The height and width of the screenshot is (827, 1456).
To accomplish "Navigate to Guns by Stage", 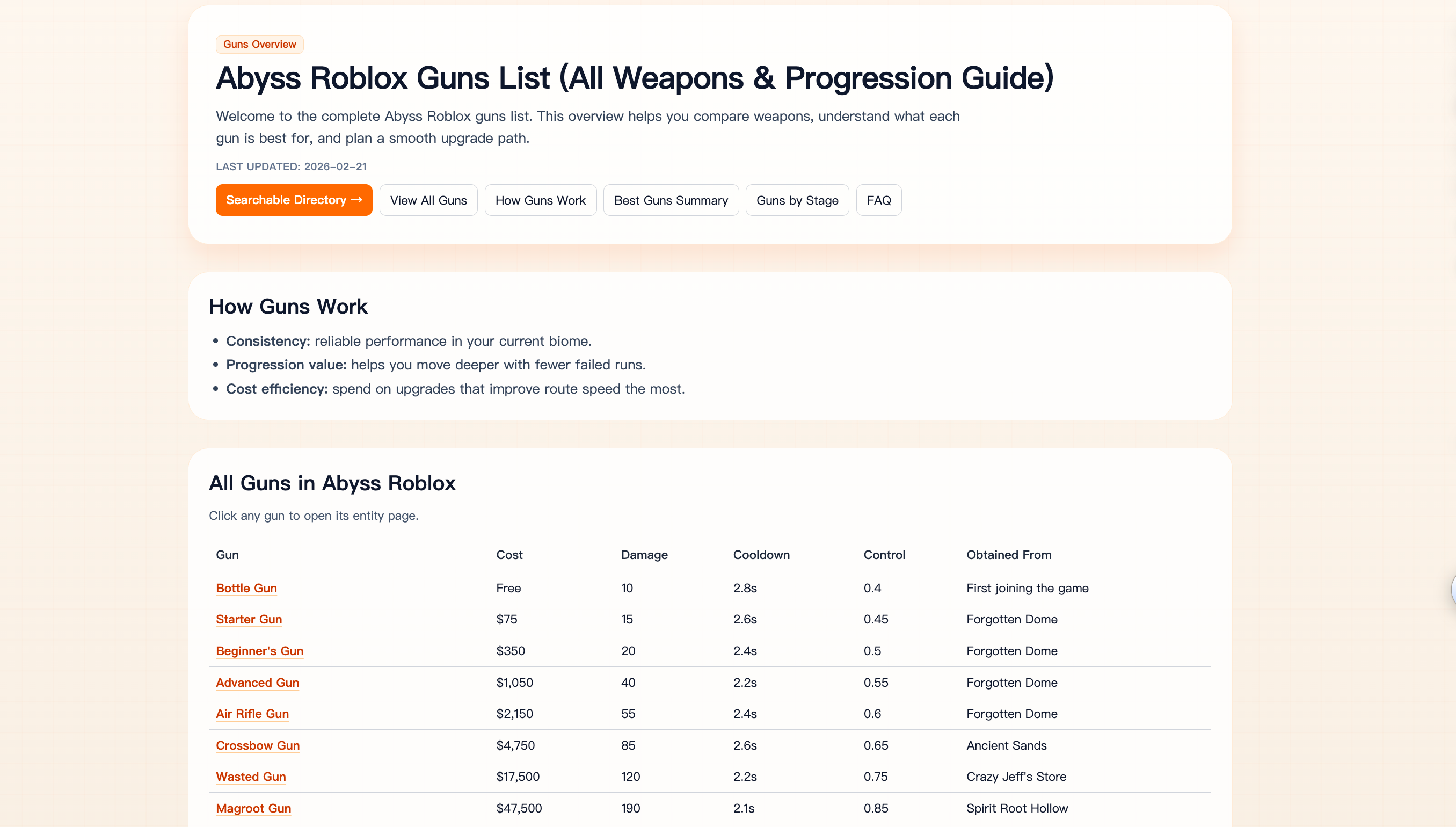I will pyautogui.click(x=797, y=200).
